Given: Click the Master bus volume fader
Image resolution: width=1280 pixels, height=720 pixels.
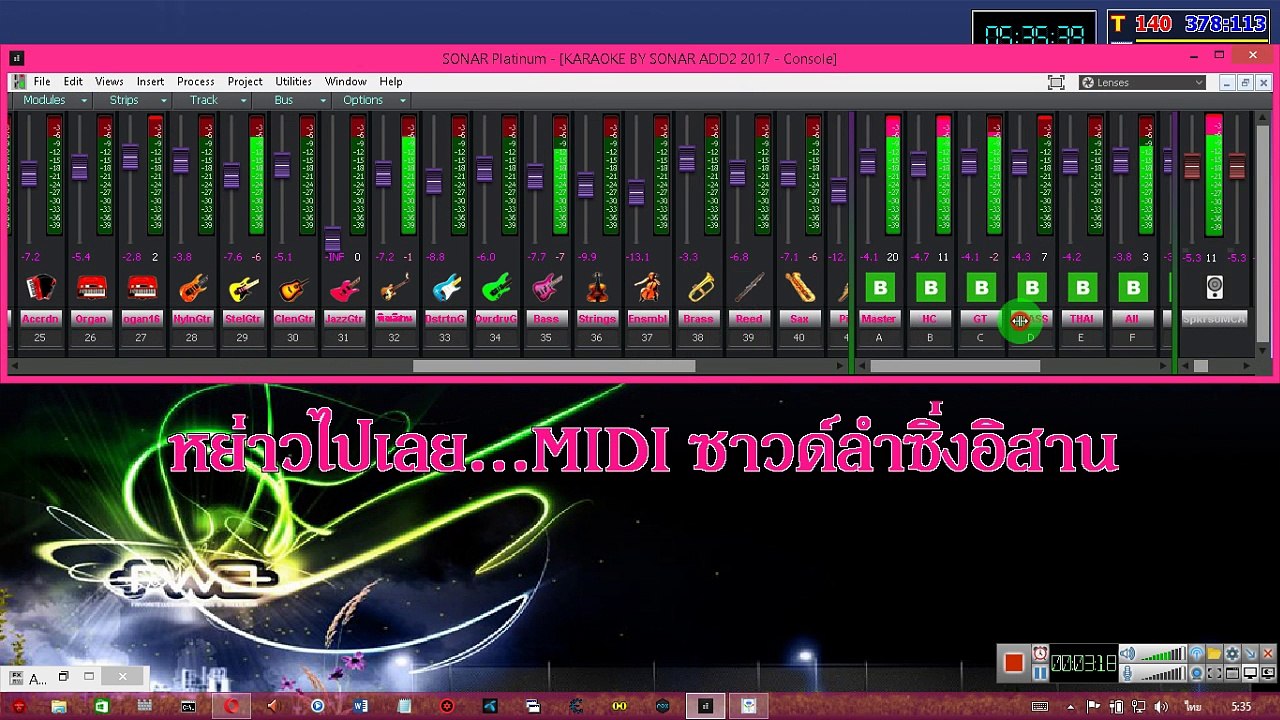Looking at the screenshot, I should 867,161.
